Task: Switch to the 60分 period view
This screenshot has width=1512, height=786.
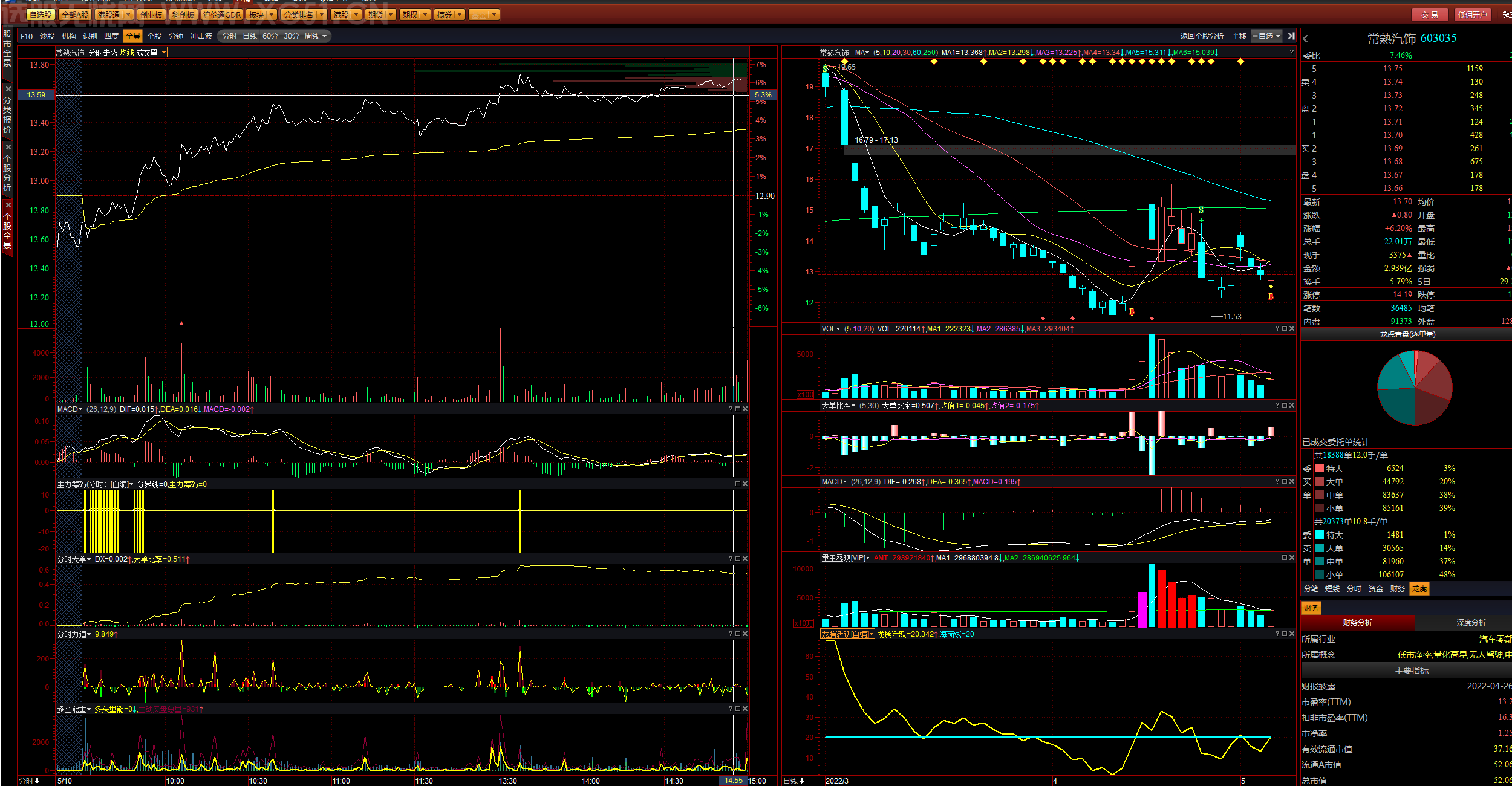Action: pos(270,36)
